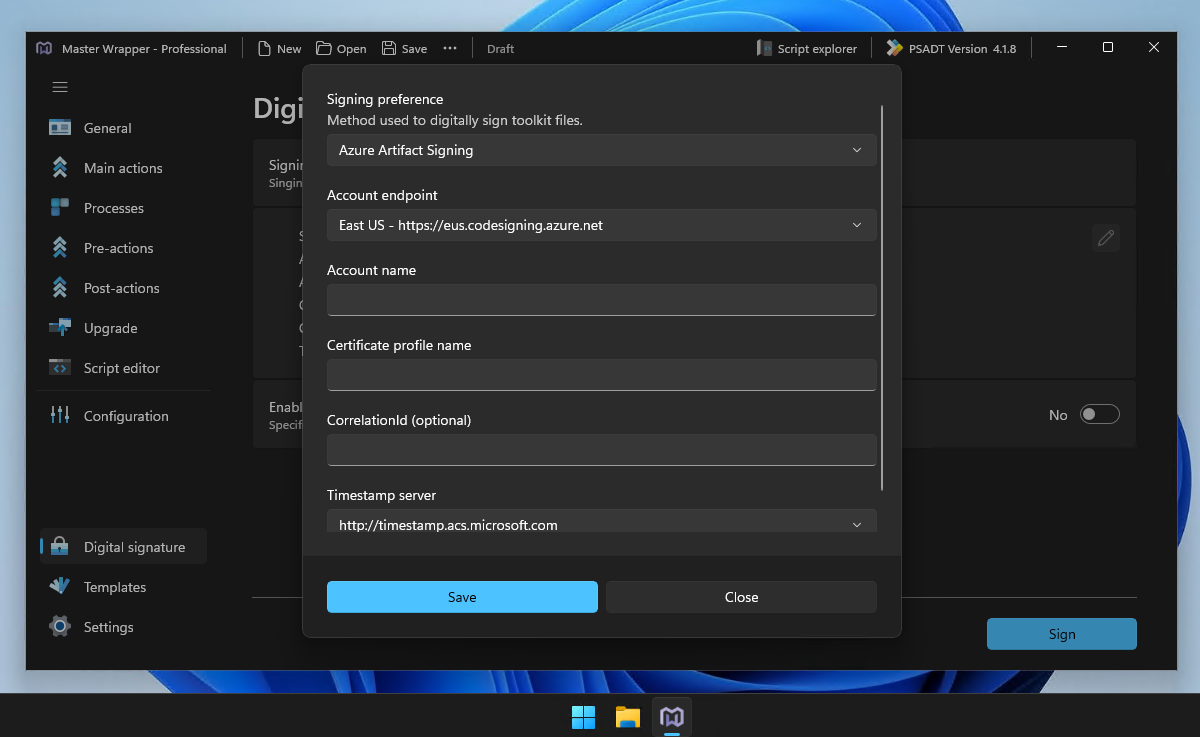Focus the Certificate profile name field

click(x=601, y=375)
